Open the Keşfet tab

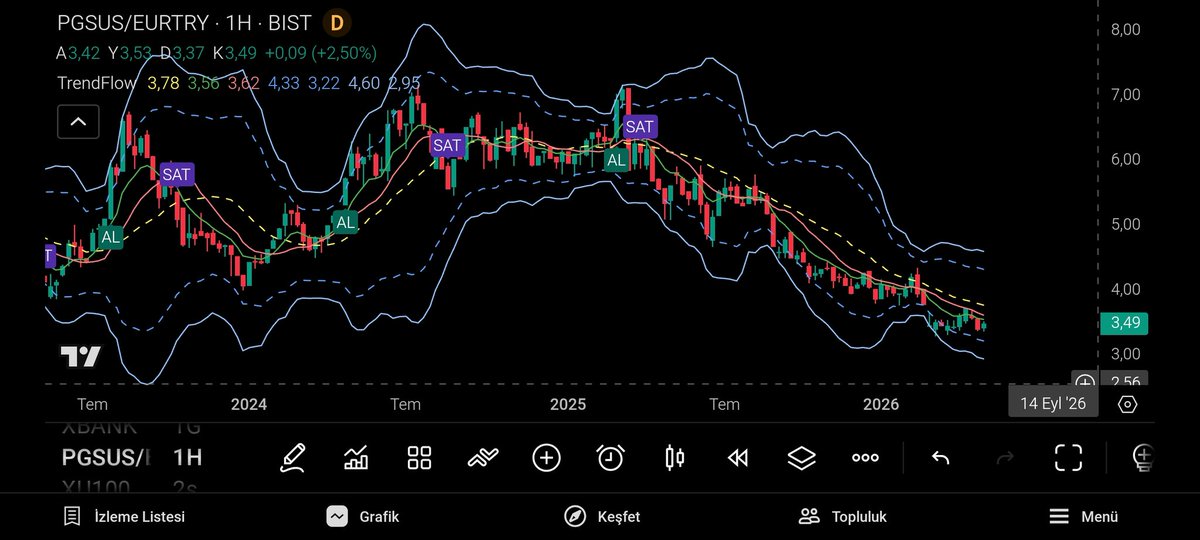pos(602,517)
